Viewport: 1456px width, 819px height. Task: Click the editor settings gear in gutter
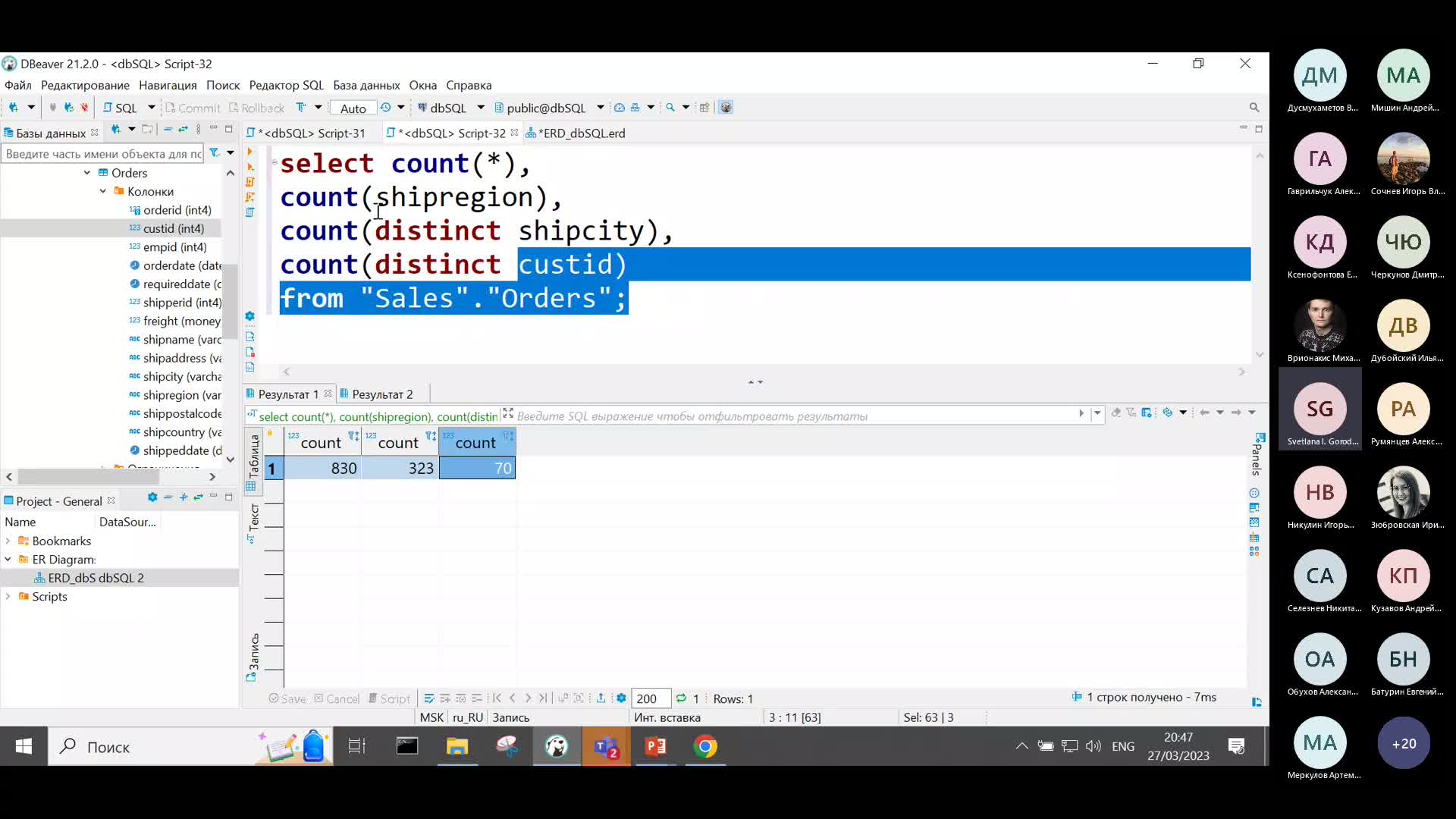[x=249, y=316]
